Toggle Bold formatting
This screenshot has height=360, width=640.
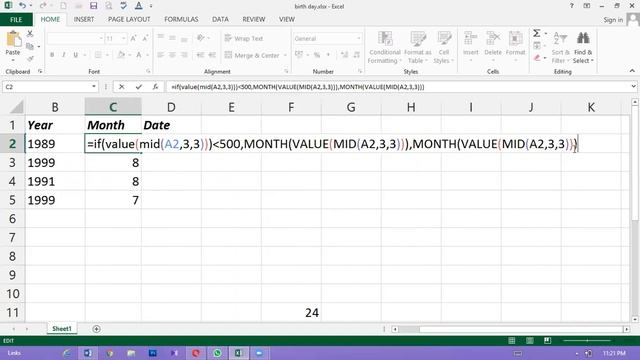52,55
